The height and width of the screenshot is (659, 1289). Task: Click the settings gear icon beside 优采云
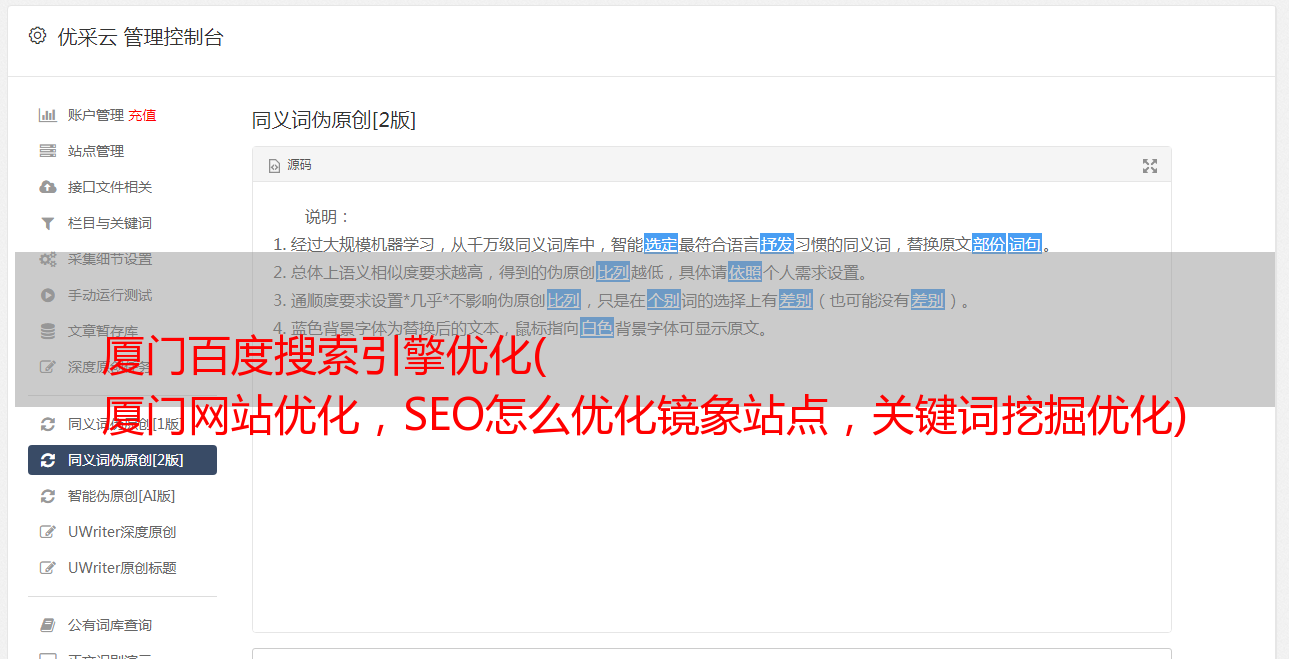[x=37, y=36]
